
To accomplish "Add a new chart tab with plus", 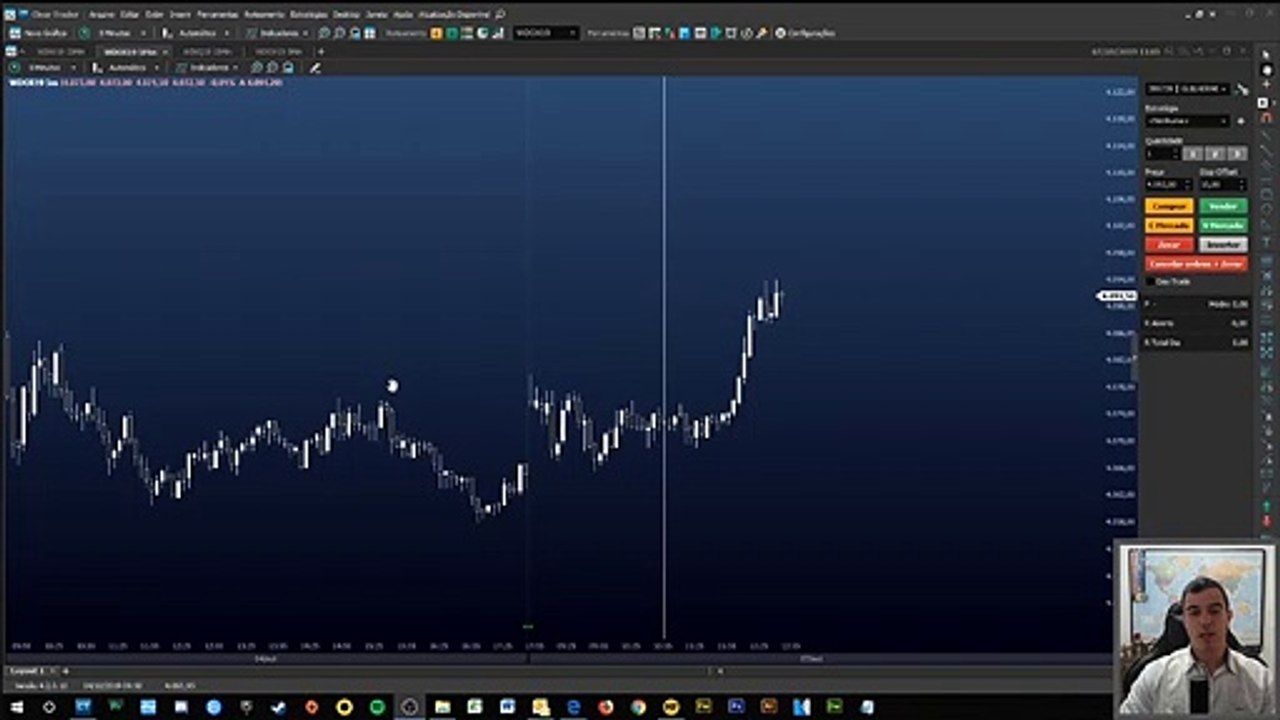I will pos(321,51).
